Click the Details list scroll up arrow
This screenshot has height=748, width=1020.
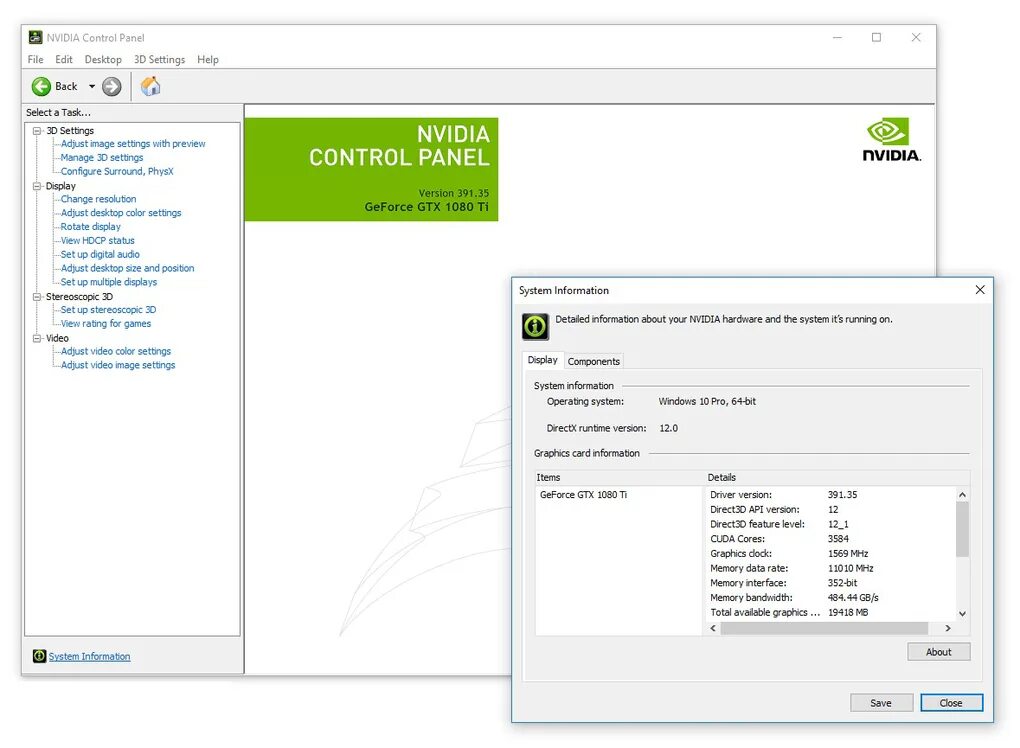[962, 494]
